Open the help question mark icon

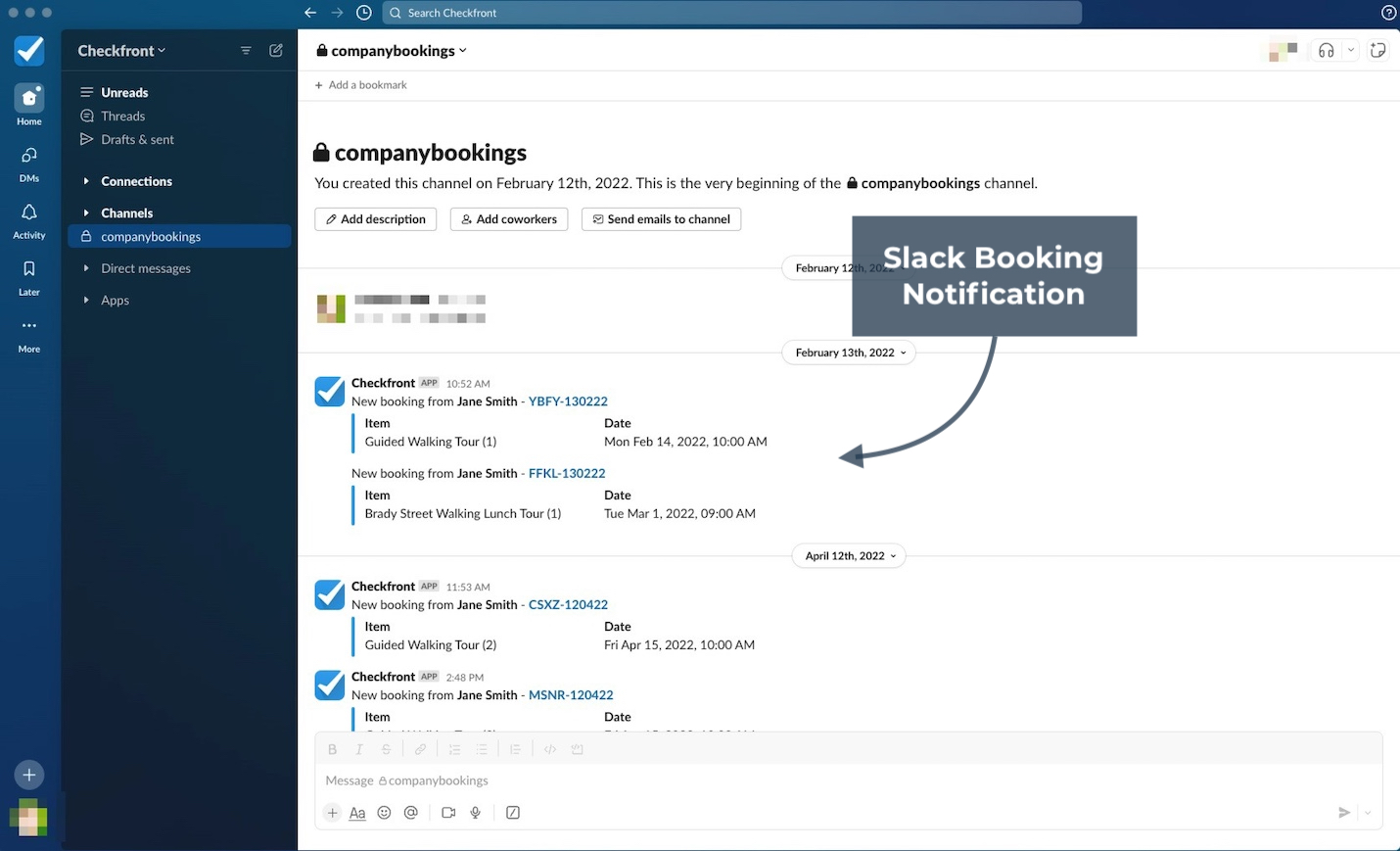pyautogui.click(x=1388, y=13)
